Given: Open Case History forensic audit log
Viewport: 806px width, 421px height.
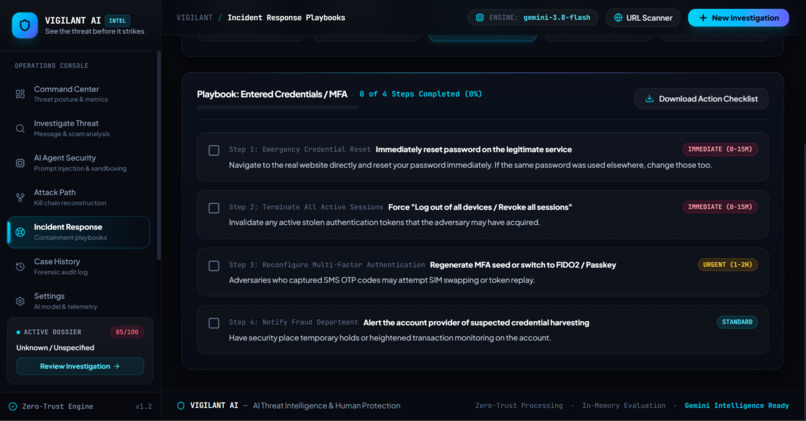Looking at the screenshot, I should coord(79,266).
